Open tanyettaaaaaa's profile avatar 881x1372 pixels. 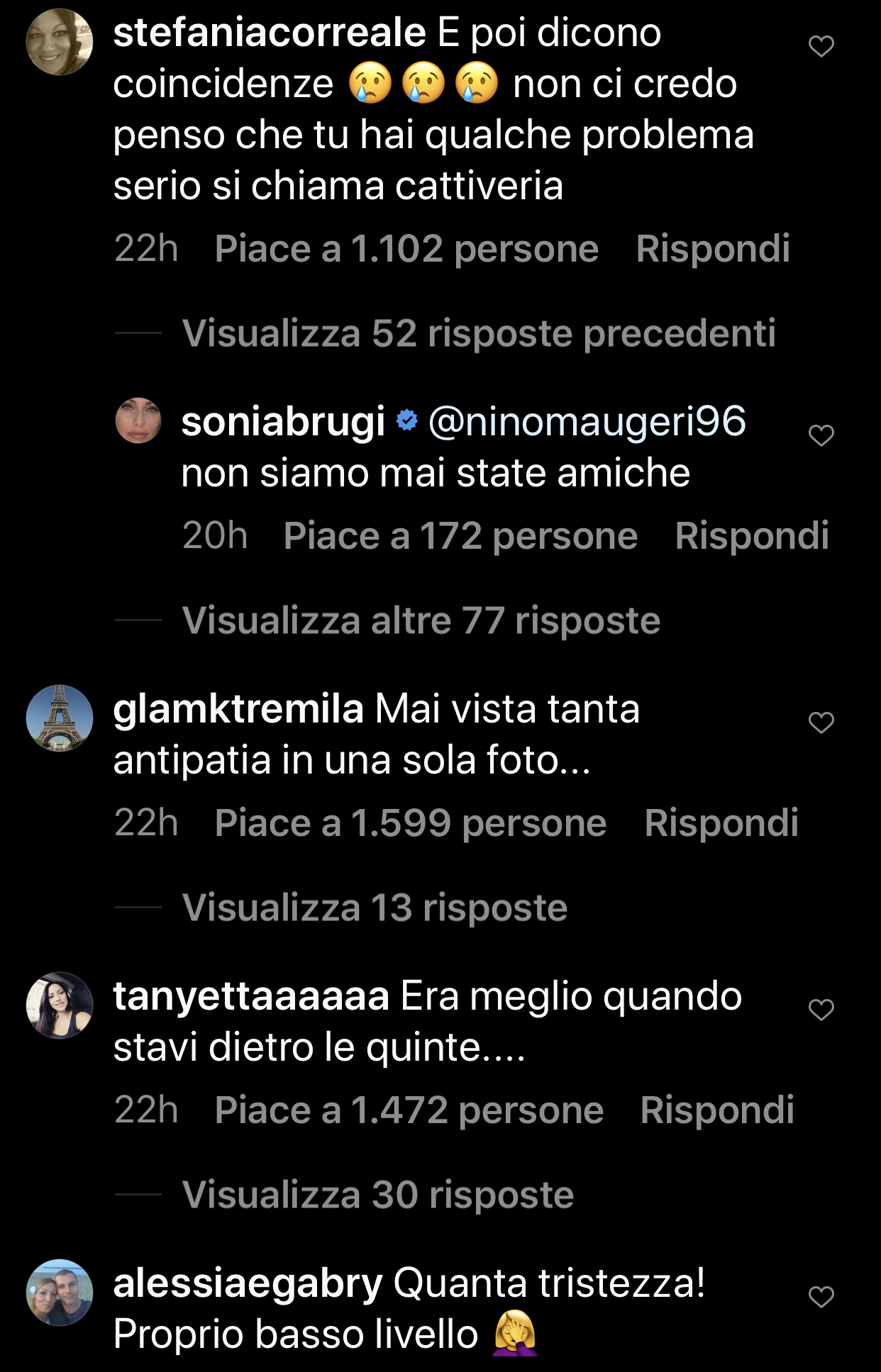60,1005
